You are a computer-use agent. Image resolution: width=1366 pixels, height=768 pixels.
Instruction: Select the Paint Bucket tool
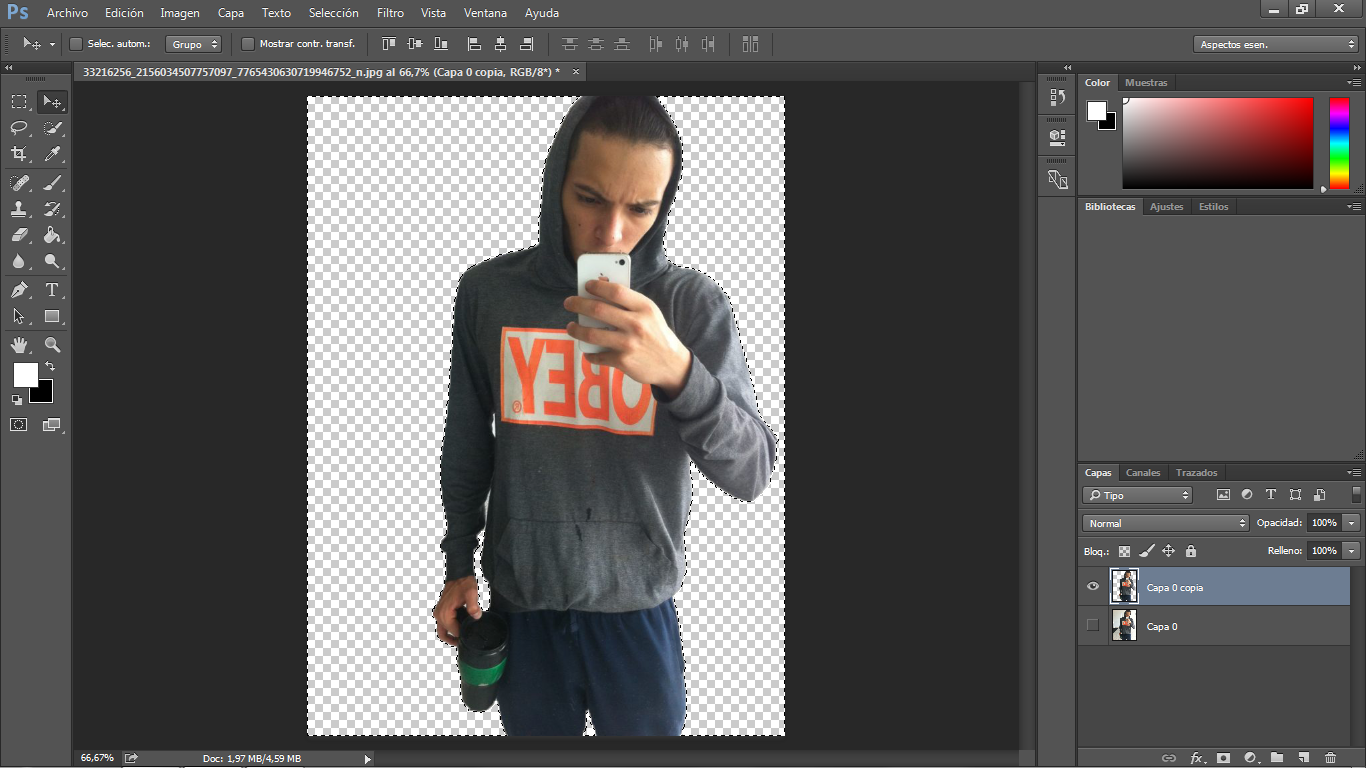[x=52, y=235]
